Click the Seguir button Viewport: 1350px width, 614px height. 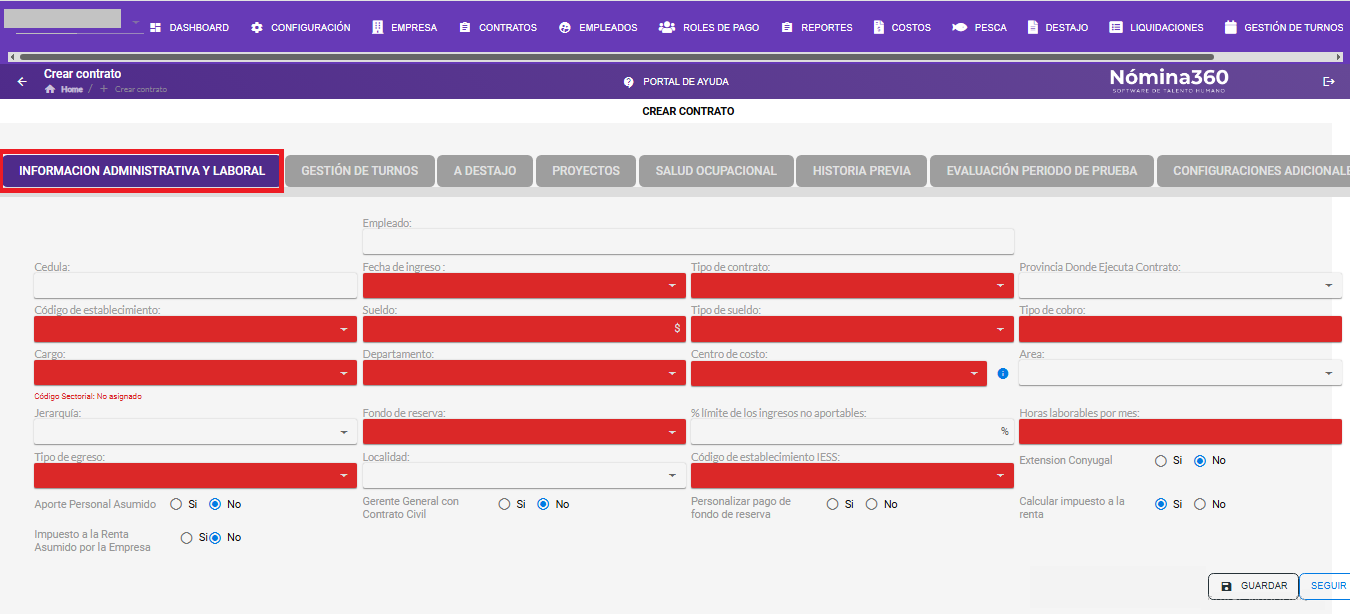(1328, 586)
